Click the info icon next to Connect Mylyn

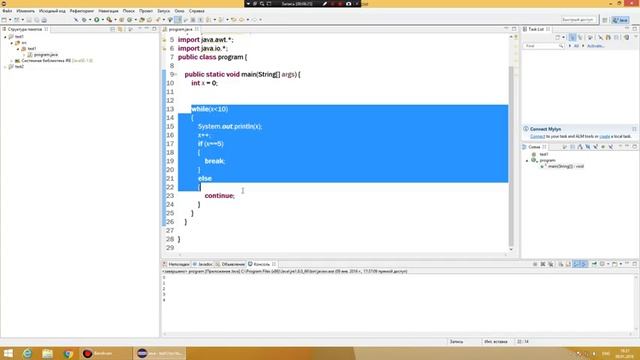pyautogui.click(x=526, y=129)
